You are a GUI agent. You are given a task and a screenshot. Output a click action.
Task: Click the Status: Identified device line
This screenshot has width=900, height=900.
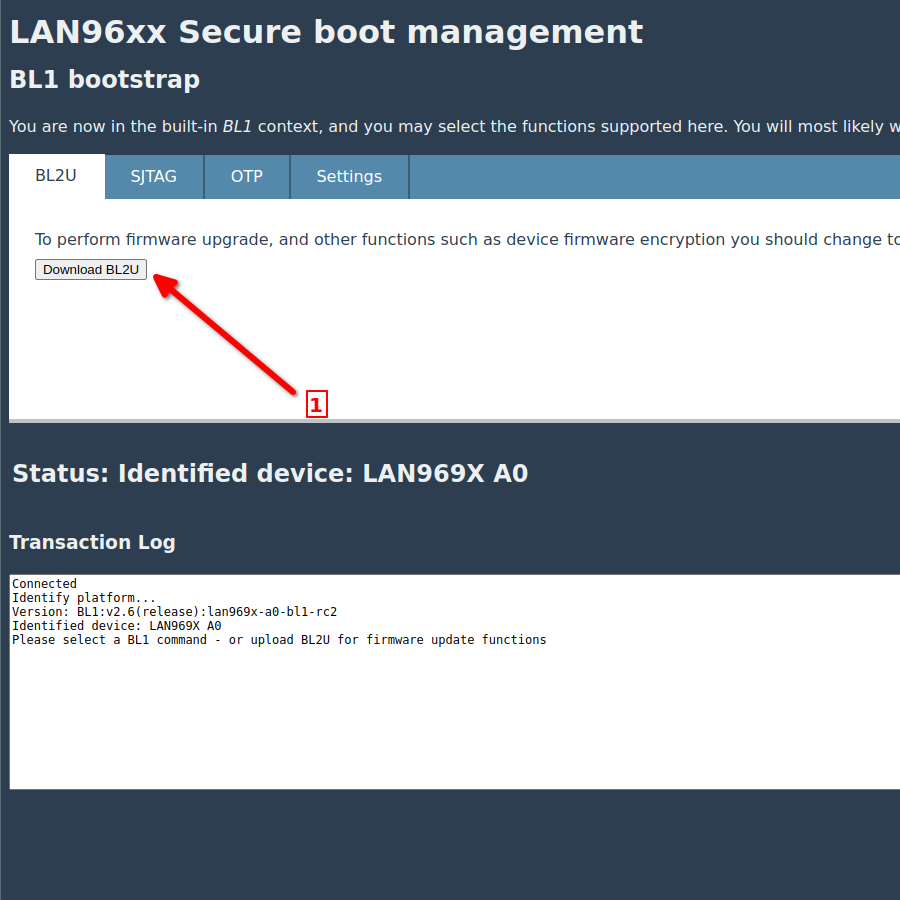click(270, 473)
